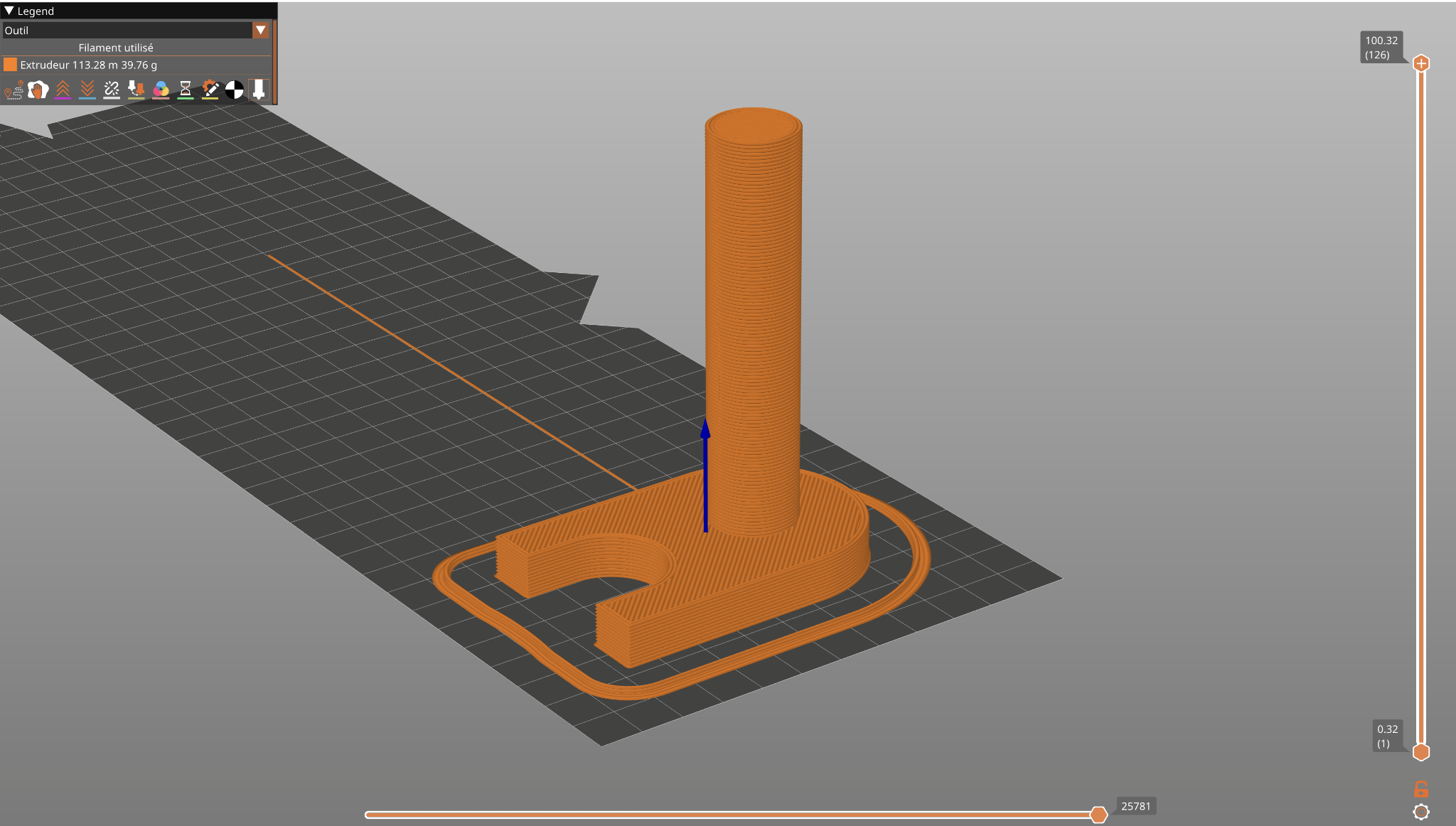
Task: Click the Outil combo box field
Action: [x=128, y=30]
